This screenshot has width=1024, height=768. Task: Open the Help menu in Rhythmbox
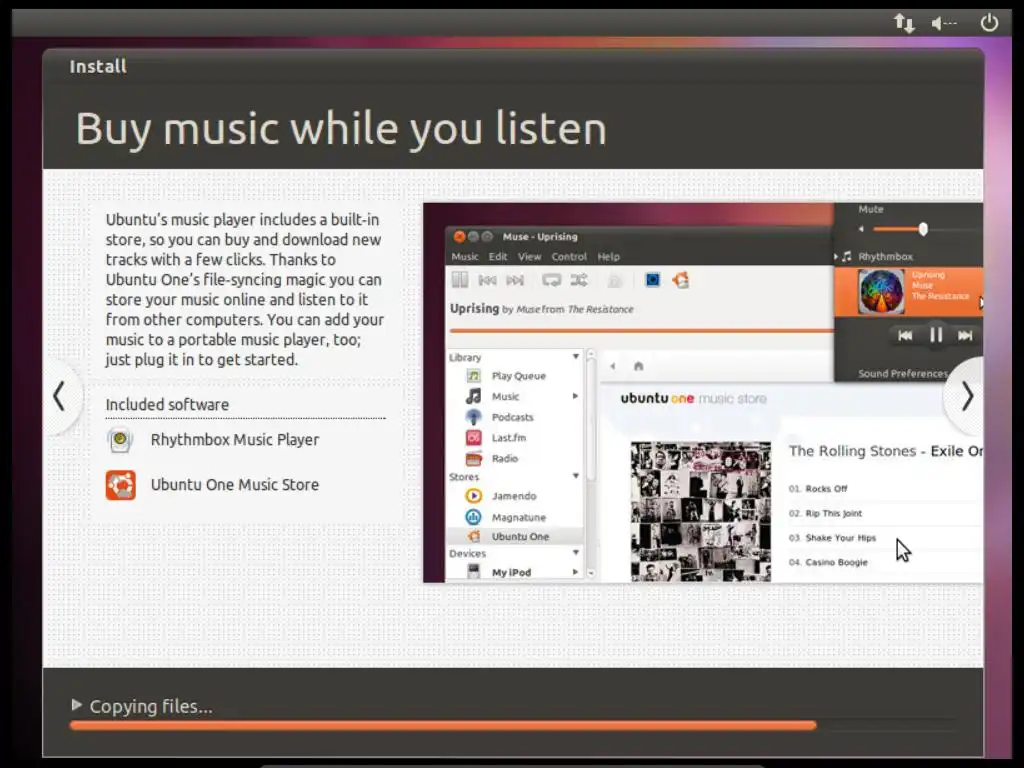(x=608, y=257)
